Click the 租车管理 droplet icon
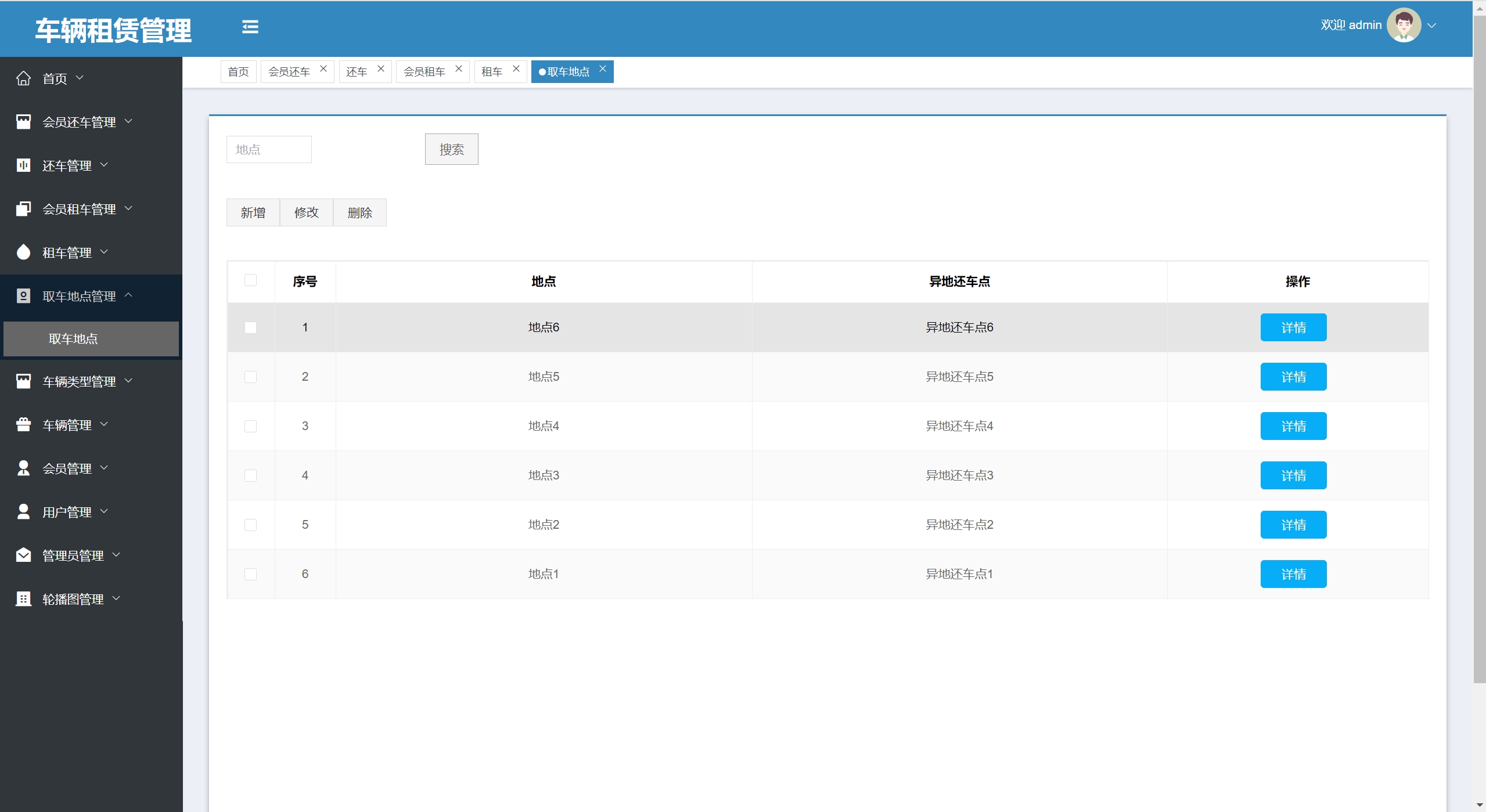The height and width of the screenshot is (812, 1486). (23, 252)
